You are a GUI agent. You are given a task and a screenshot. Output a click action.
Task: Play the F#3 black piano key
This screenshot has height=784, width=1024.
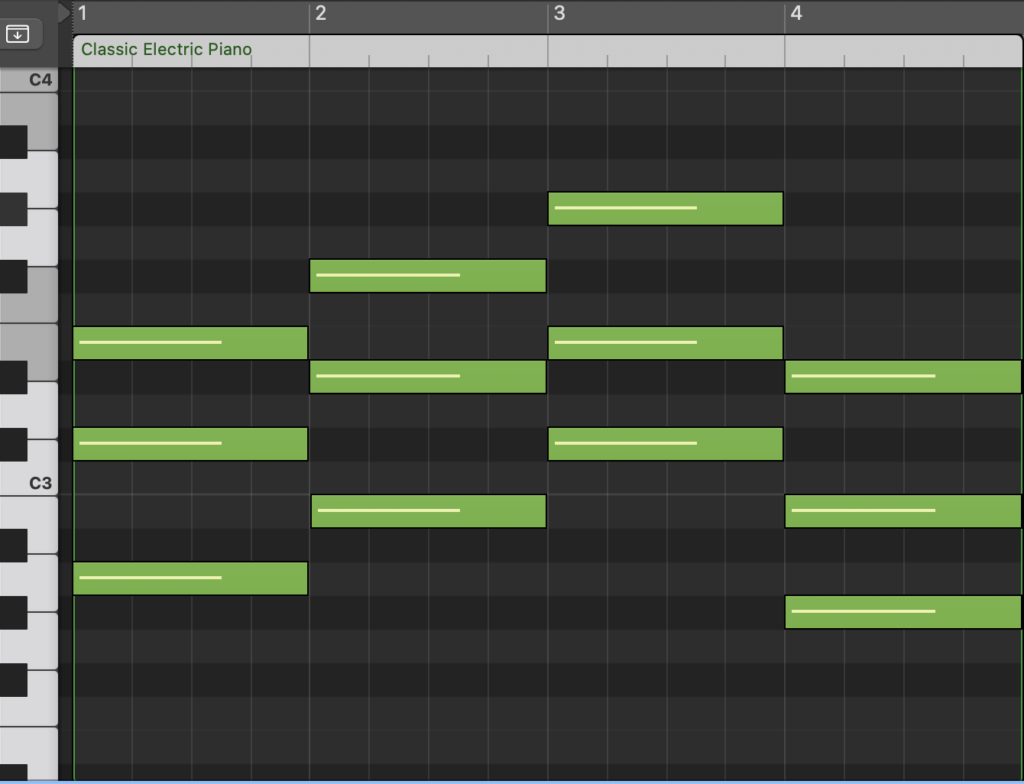14,276
